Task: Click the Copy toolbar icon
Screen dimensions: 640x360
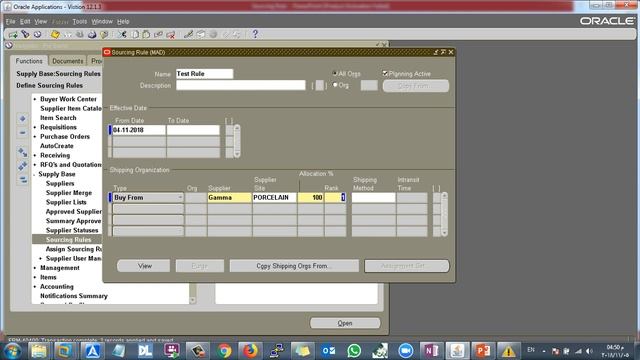Action: pyautogui.click(x=134, y=35)
